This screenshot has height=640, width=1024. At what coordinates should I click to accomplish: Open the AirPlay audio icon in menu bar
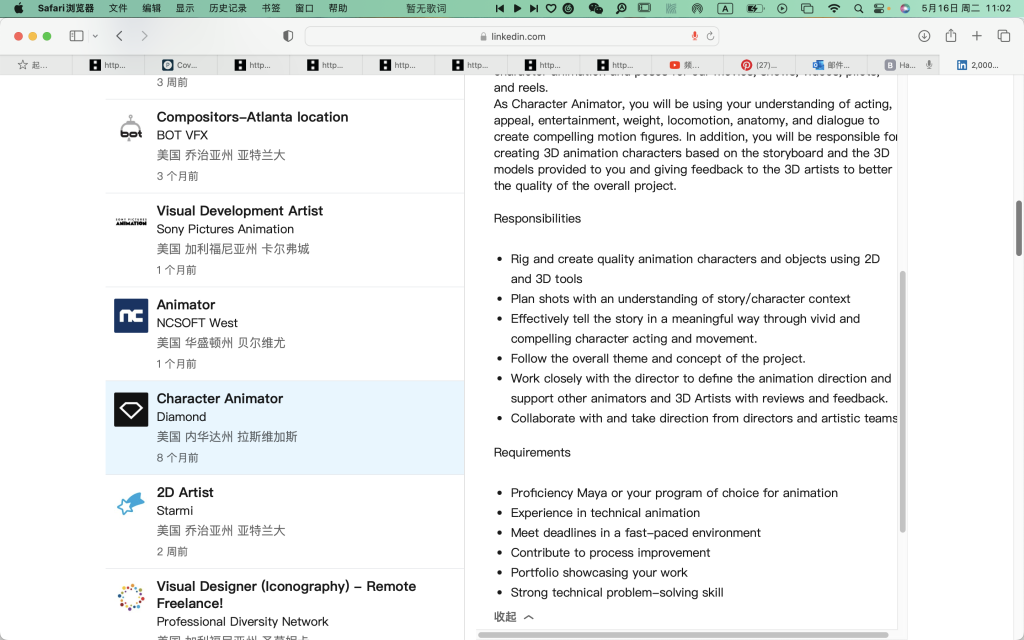[x=697, y=8]
